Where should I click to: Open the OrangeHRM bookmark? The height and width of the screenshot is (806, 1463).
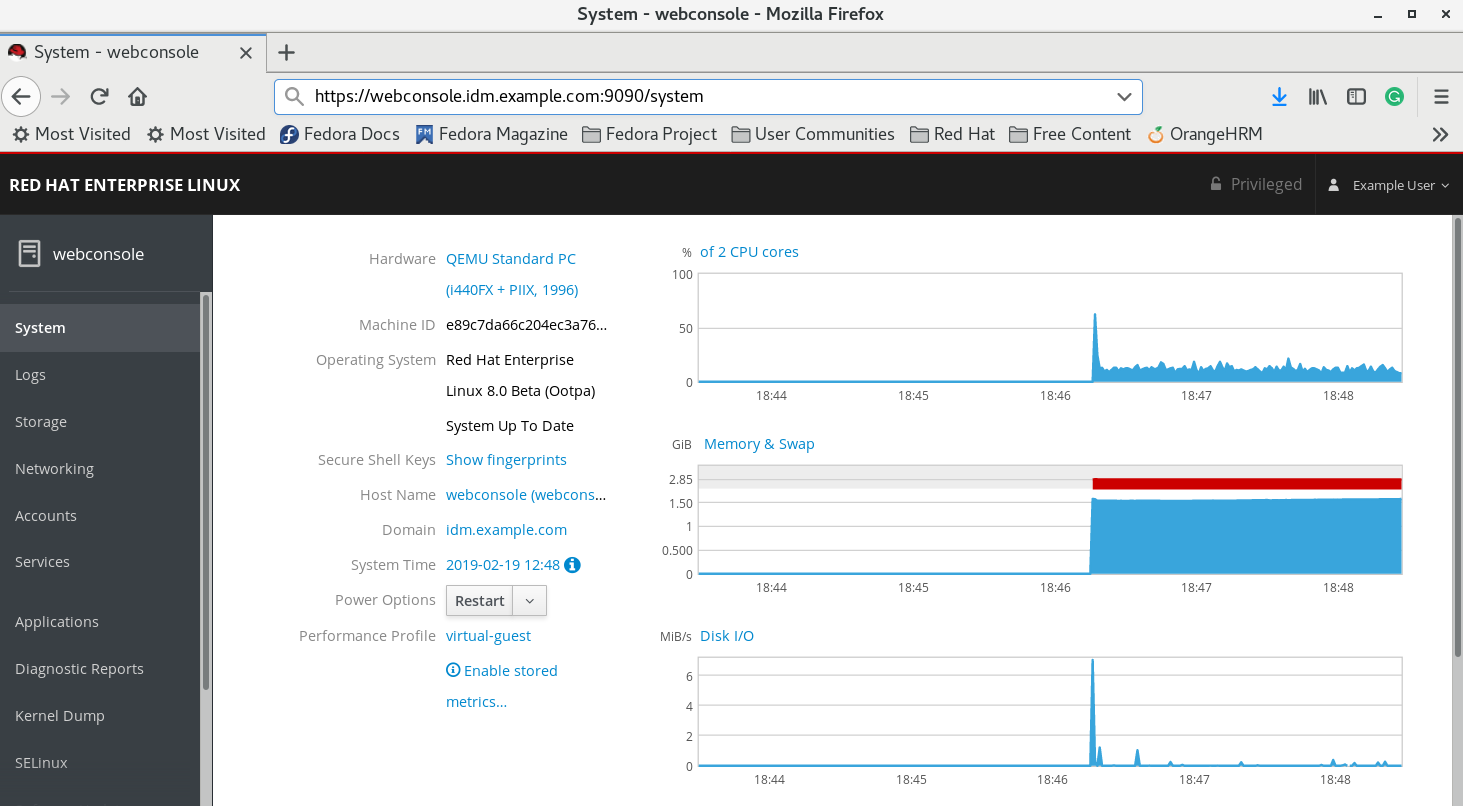[1204, 134]
